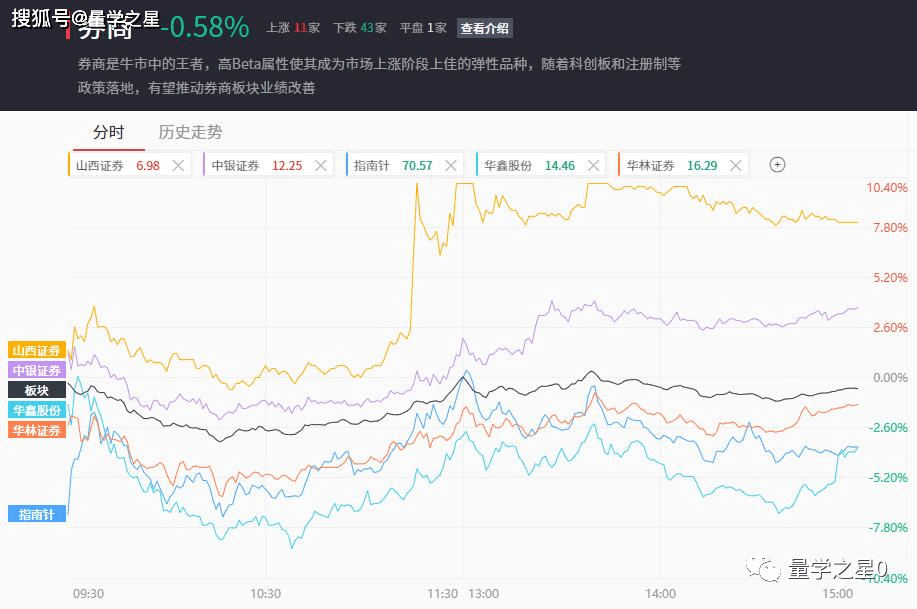
Task: Select the 山西证券 stock chip
Action: pos(100,166)
